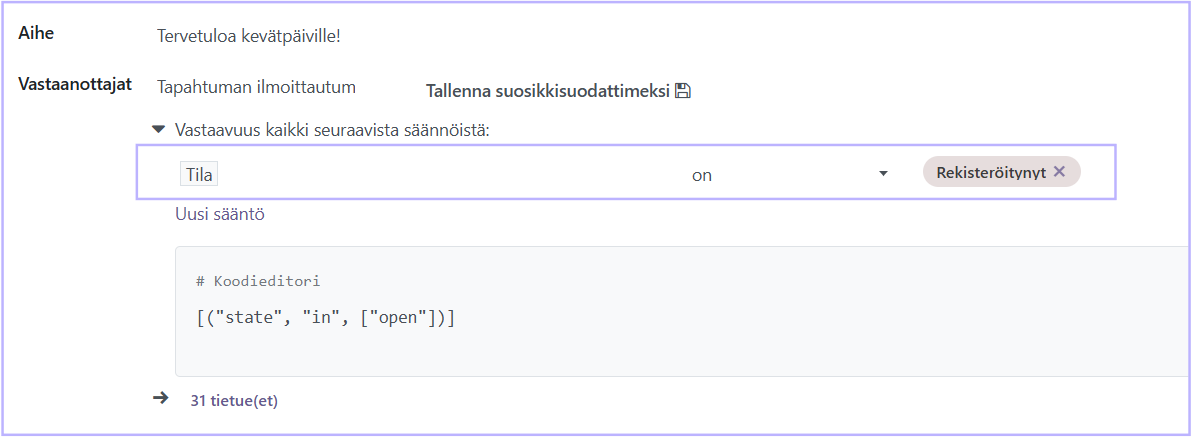1191x437 pixels.
Task: Open the Tapahtuman ilmoittautum recipients model field
Action: [256, 87]
